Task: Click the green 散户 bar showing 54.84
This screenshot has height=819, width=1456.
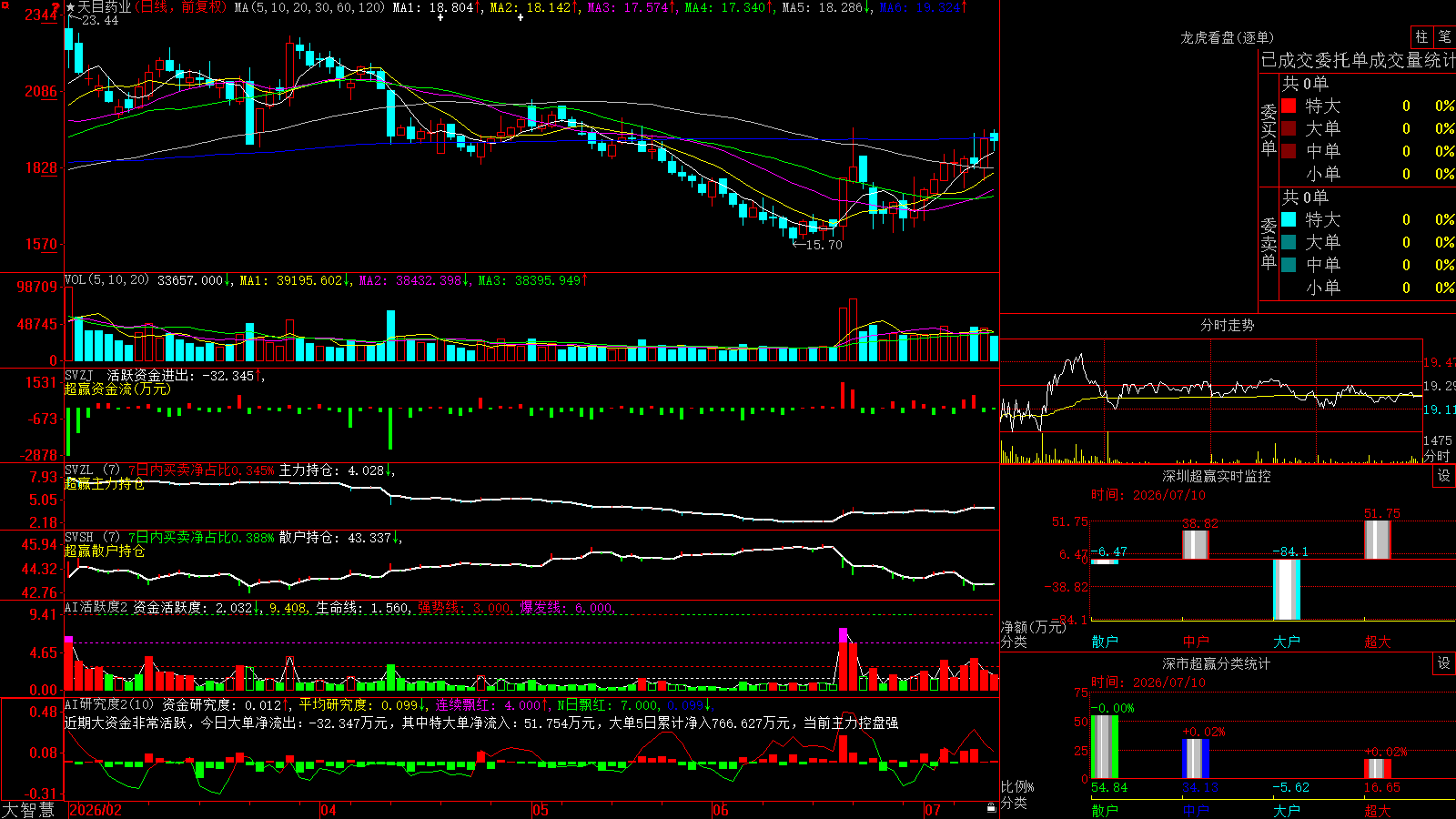Action: point(1105,746)
